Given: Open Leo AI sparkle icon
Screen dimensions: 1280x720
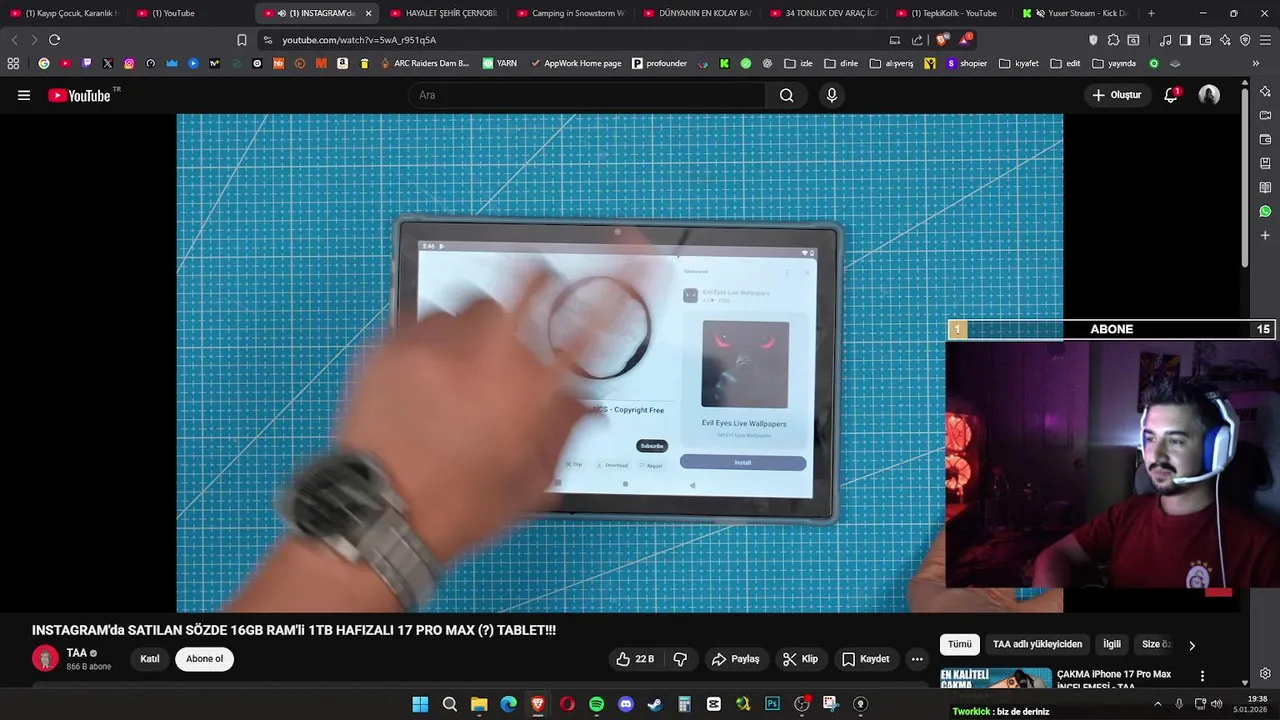Looking at the screenshot, I should coord(1225,40).
